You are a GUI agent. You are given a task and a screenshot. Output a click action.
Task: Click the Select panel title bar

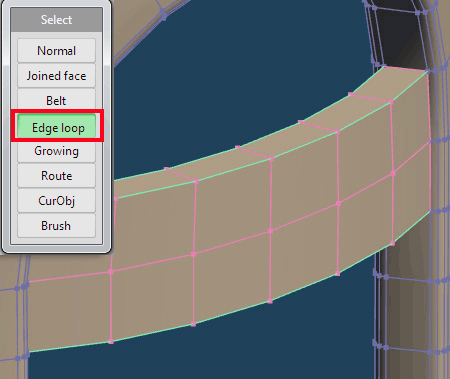pos(56,20)
